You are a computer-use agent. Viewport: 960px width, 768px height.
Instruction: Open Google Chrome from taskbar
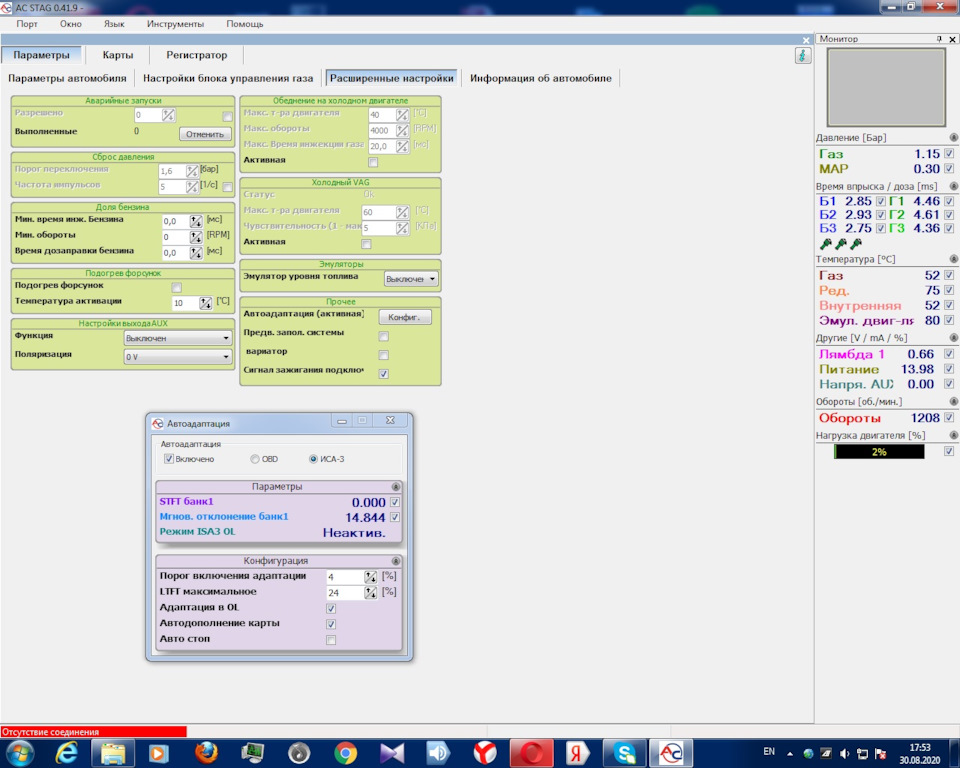click(x=346, y=753)
